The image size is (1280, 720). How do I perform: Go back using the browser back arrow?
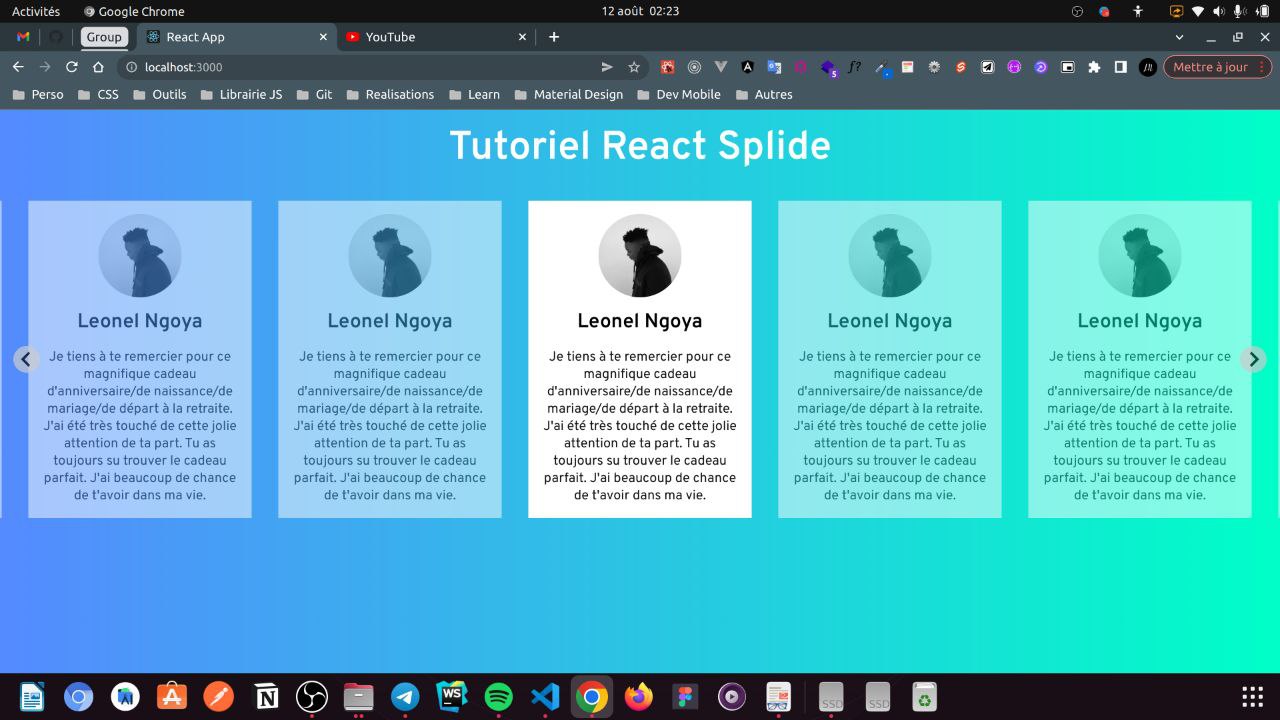(x=17, y=67)
